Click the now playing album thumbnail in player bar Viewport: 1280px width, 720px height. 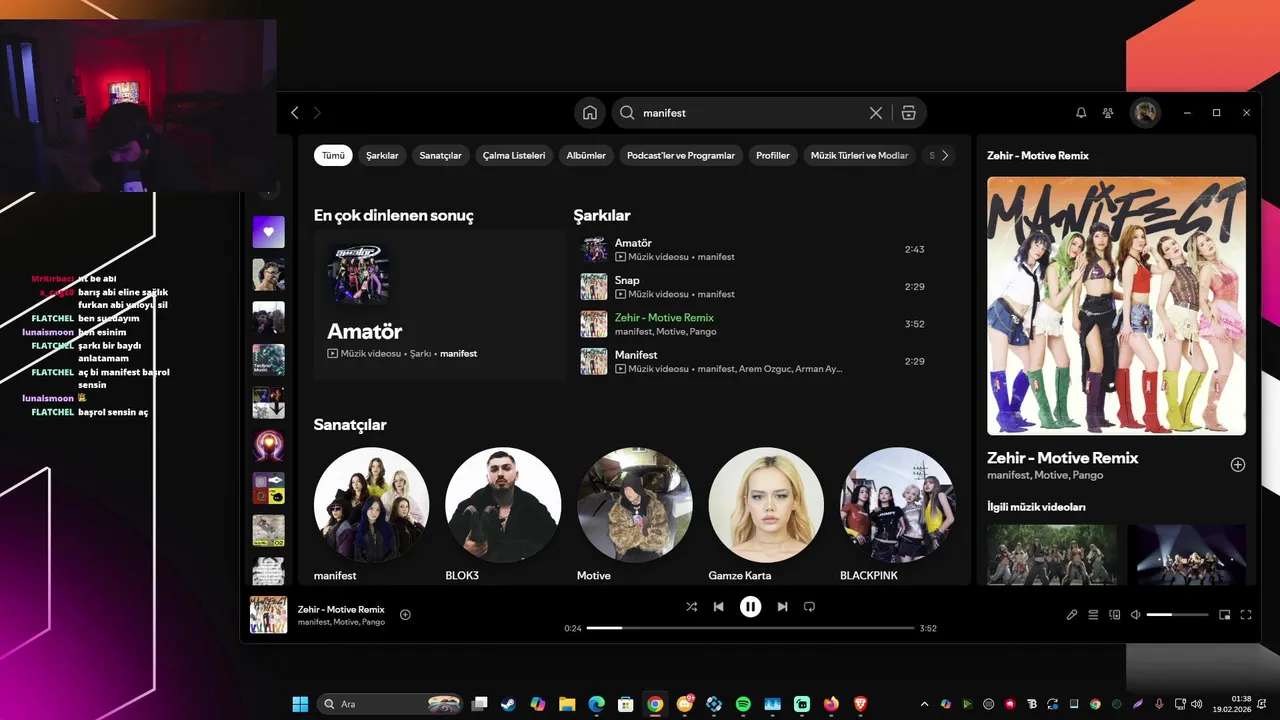268,615
